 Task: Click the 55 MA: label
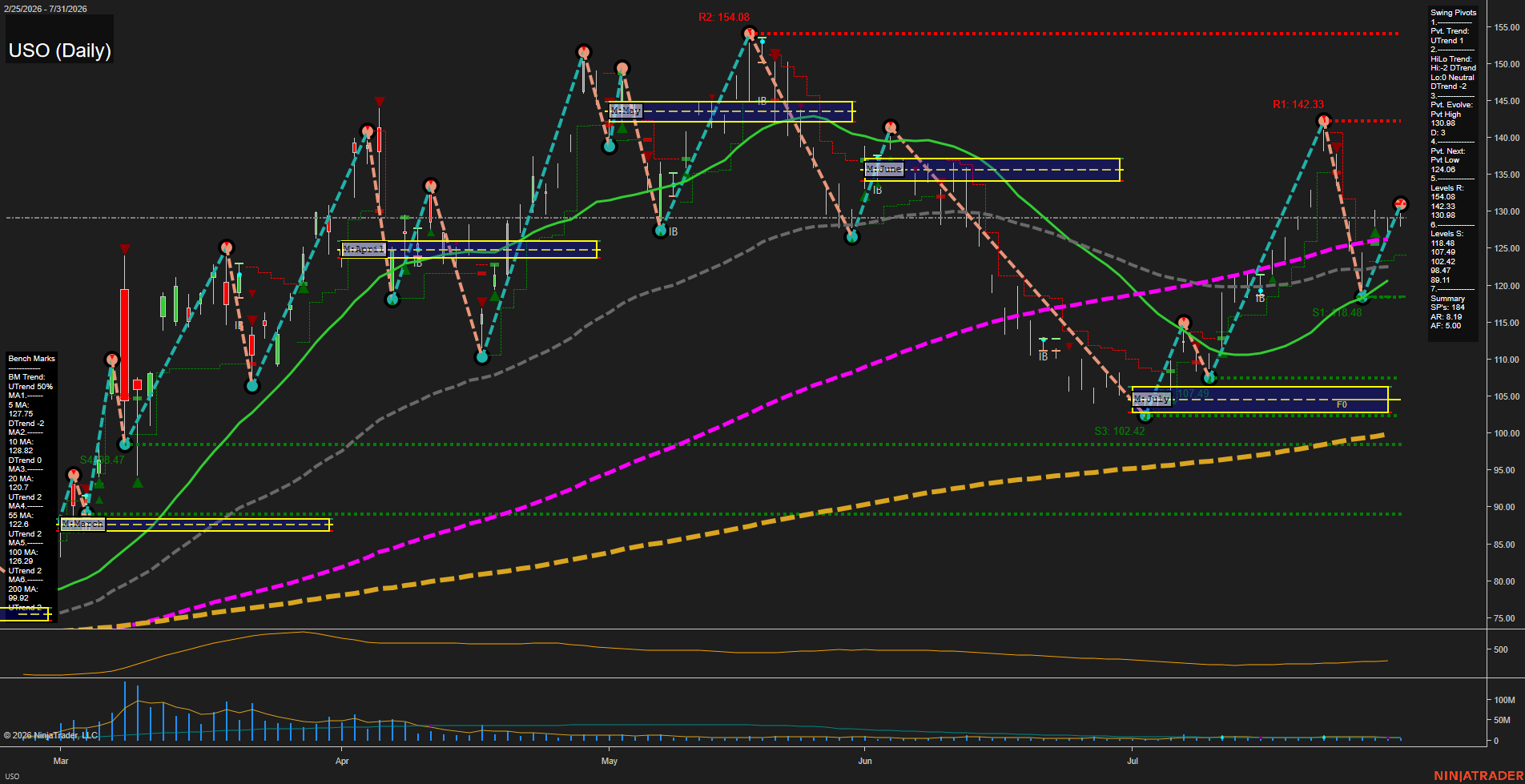[x=21, y=516]
